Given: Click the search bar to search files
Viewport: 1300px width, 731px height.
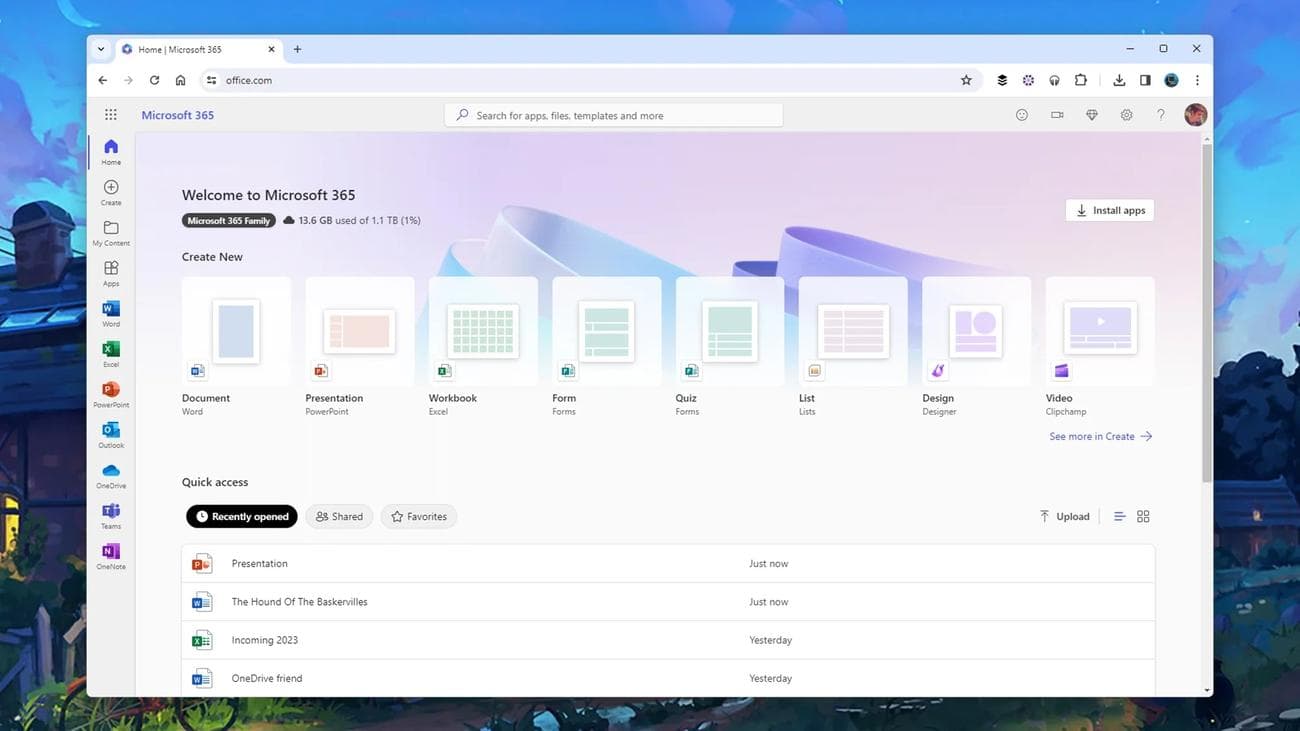Looking at the screenshot, I should pos(613,115).
